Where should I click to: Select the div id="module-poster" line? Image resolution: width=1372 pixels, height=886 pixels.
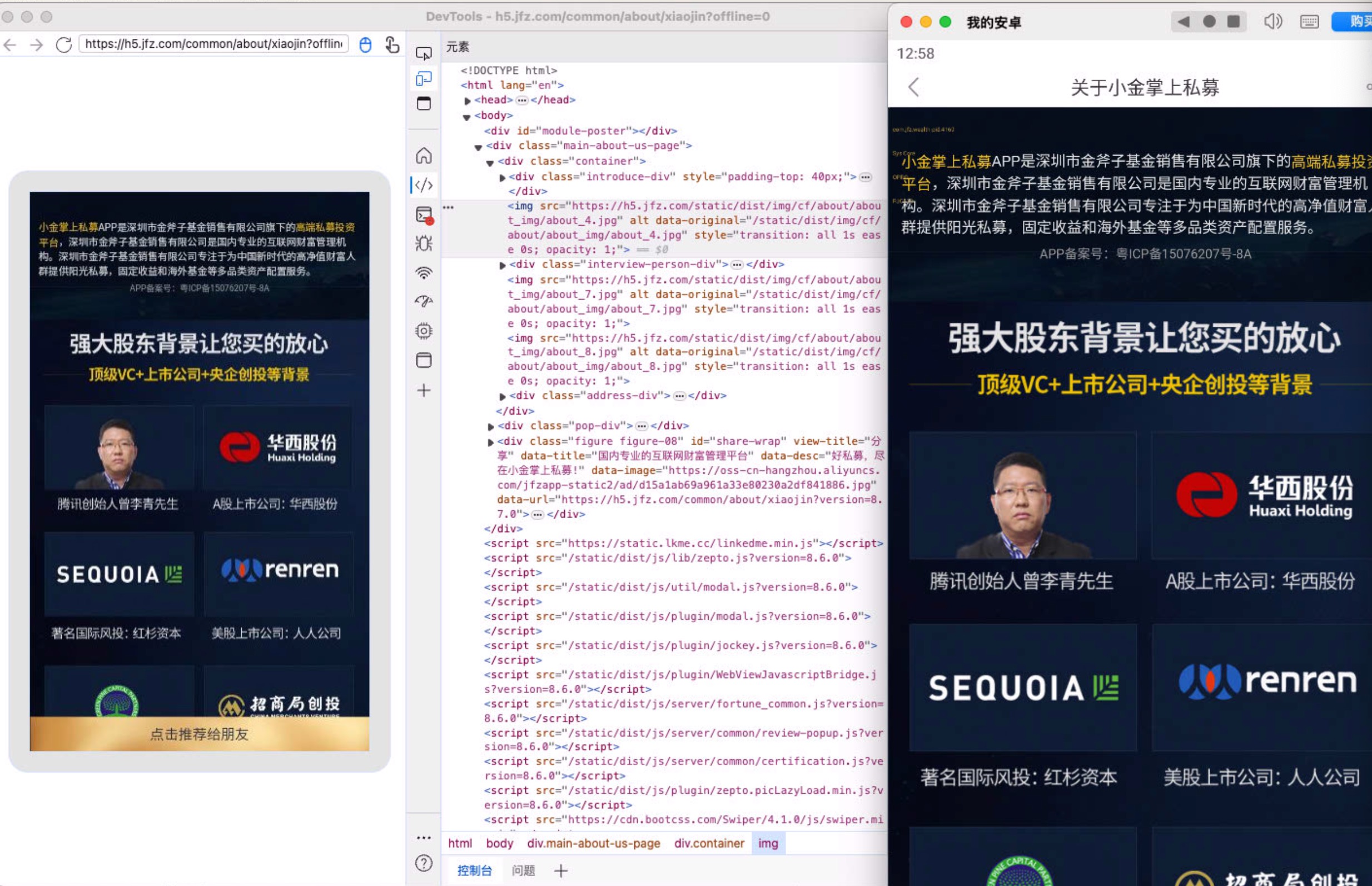point(580,131)
